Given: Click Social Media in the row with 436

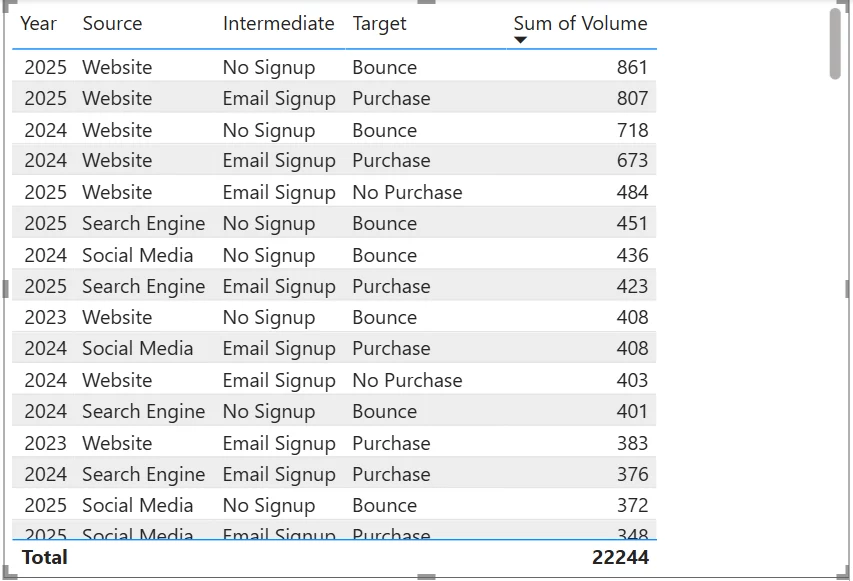Looking at the screenshot, I should point(138,256).
